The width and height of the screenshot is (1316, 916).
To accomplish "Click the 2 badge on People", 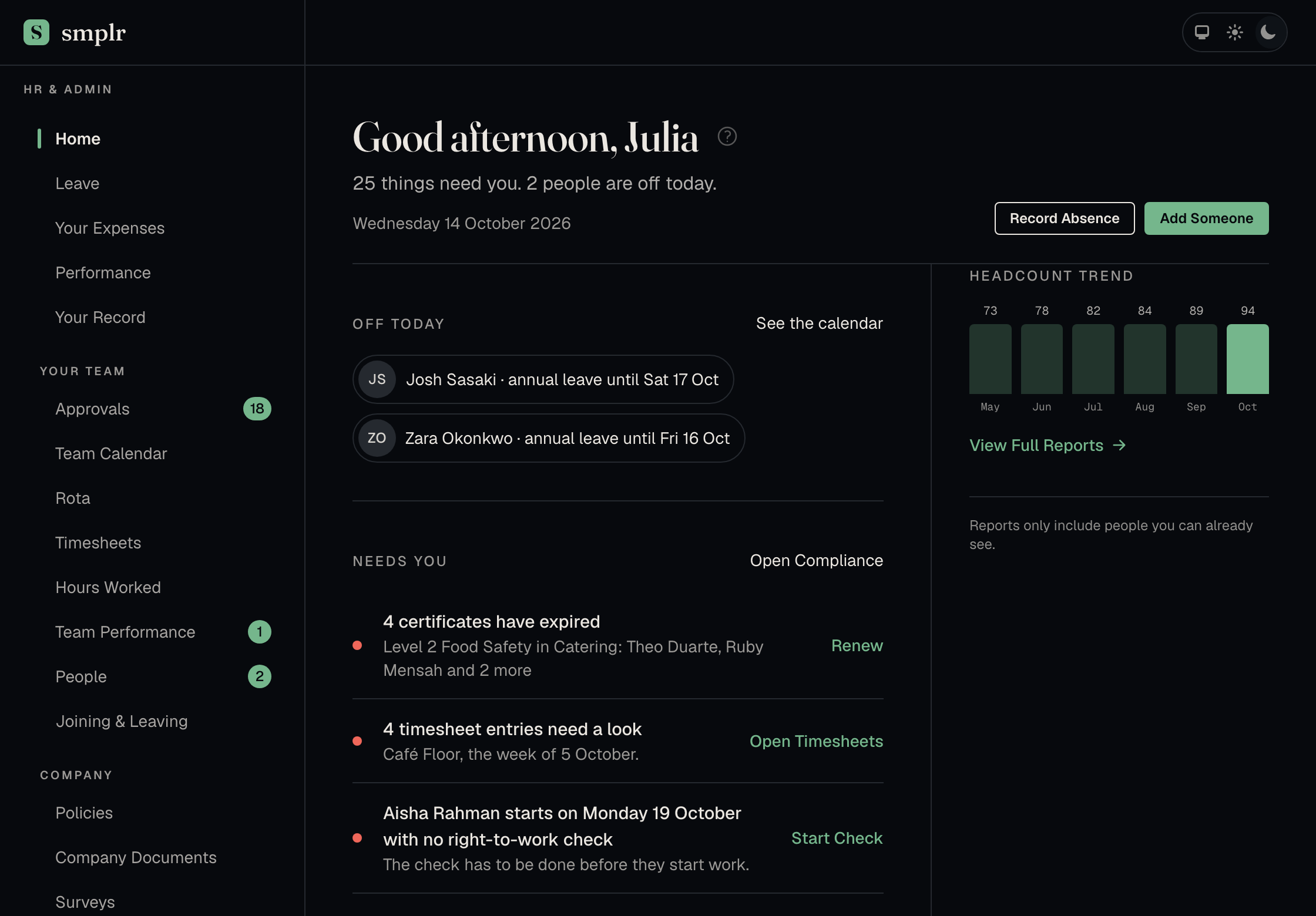I will click(260, 676).
